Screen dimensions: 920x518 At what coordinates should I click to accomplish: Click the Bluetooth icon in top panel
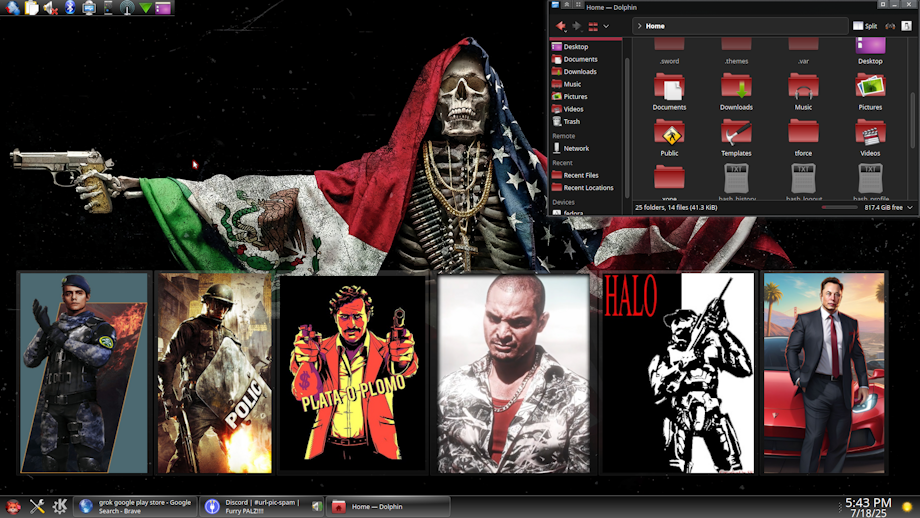[70, 8]
